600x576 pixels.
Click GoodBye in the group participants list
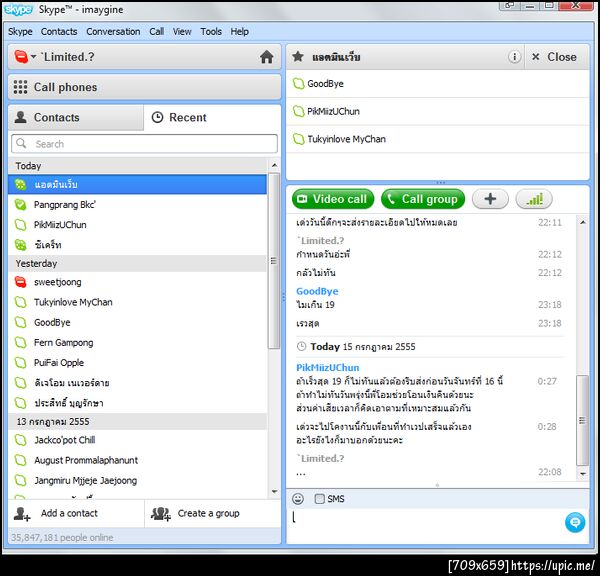click(437, 84)
